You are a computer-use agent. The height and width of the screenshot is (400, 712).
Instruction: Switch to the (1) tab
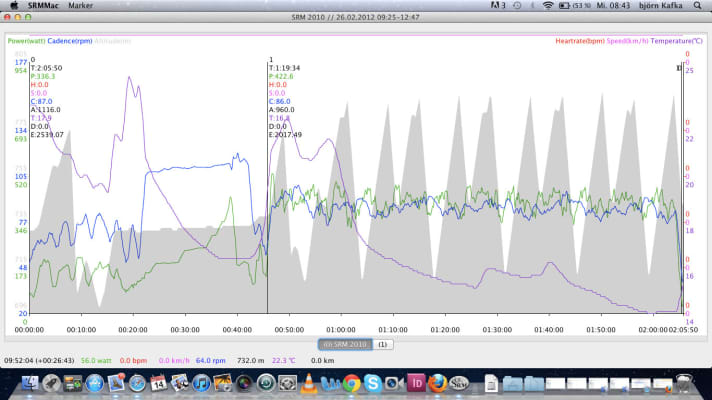pos(384,344)
